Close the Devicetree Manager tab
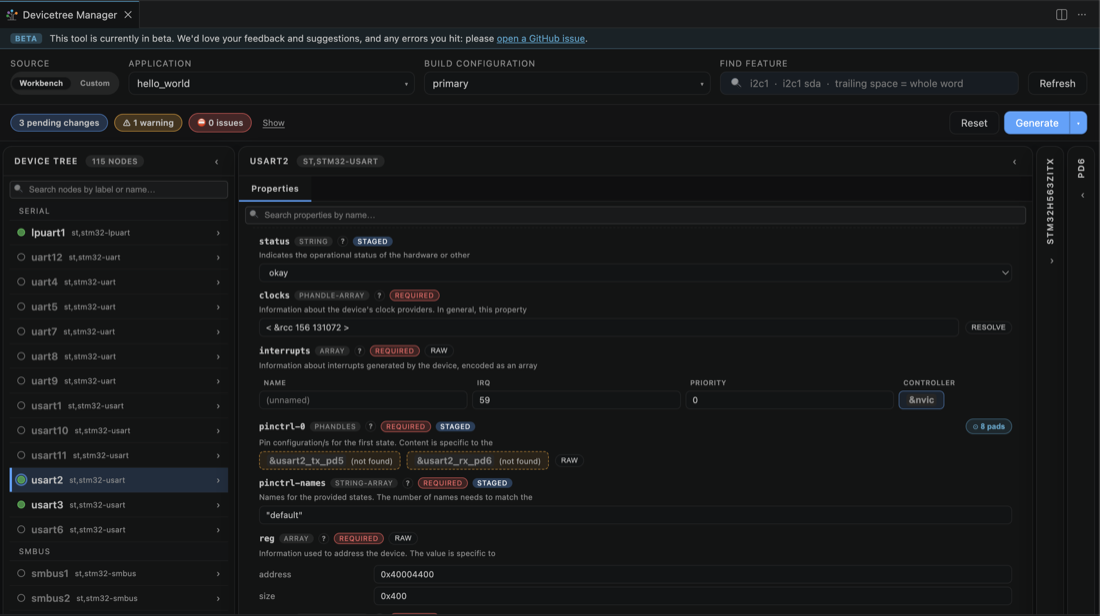Screen dimensions: 1100x616 128,15
